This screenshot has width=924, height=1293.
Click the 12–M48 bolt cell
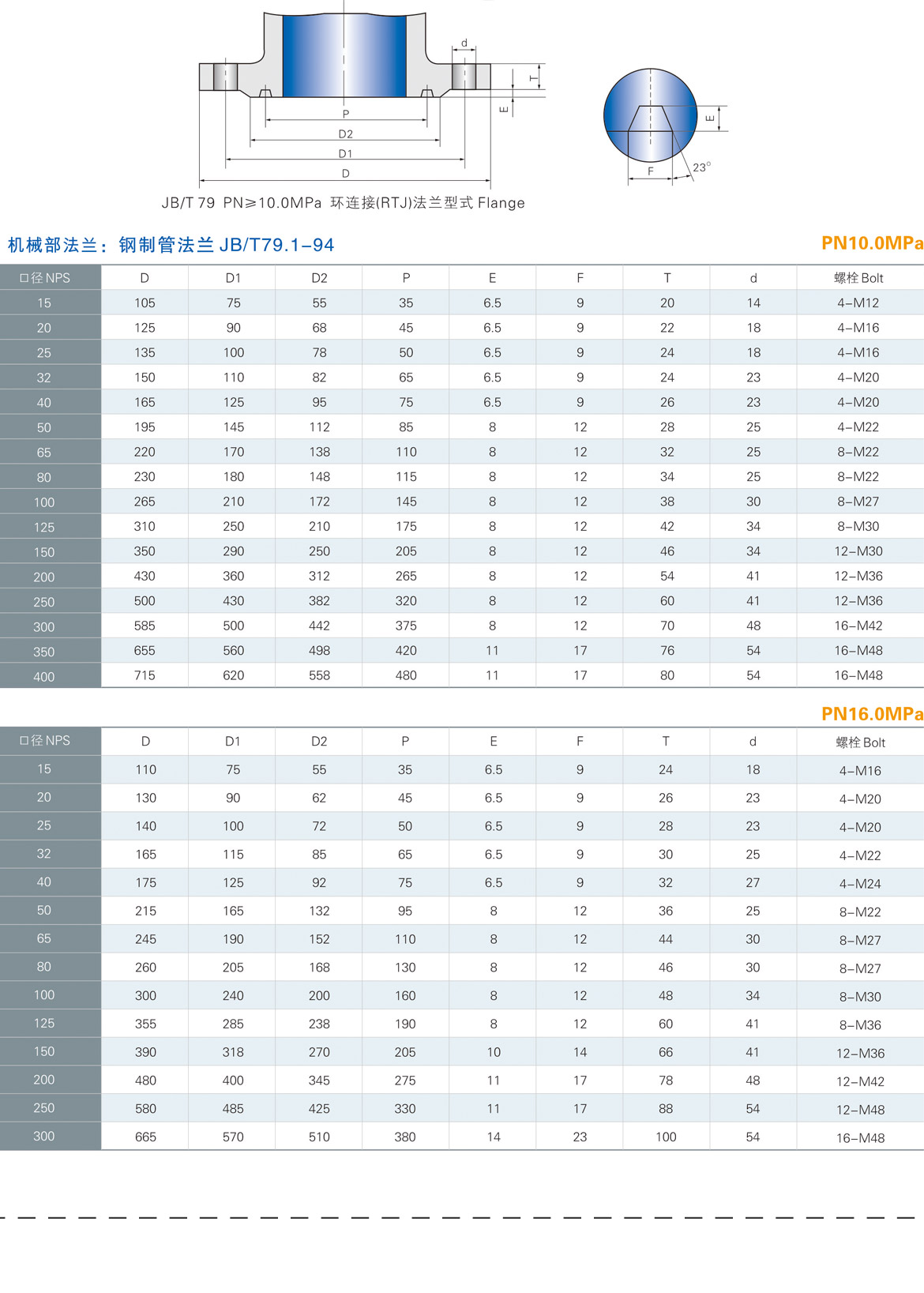[860, 1110]
